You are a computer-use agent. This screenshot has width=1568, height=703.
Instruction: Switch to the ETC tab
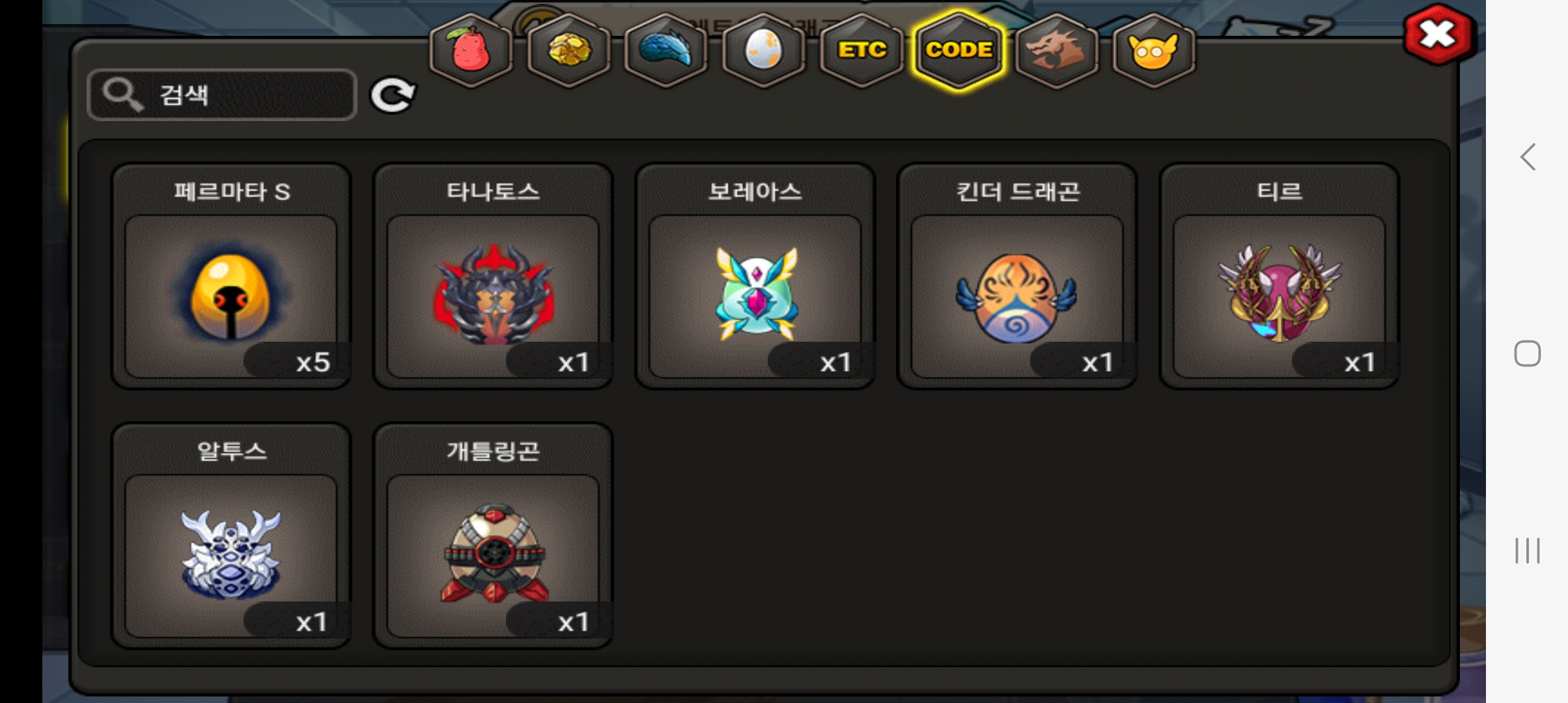click(861, 51)
